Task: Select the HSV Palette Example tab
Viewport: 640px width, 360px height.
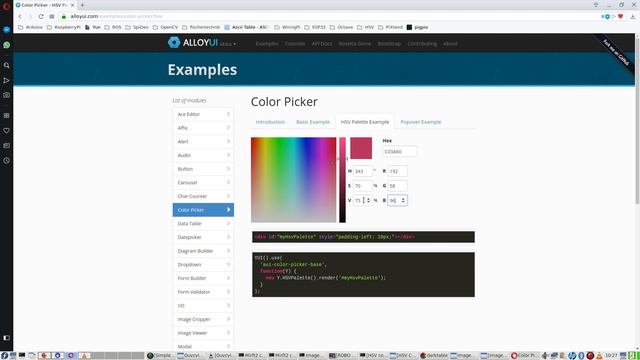Action: [x=365, y=122]
